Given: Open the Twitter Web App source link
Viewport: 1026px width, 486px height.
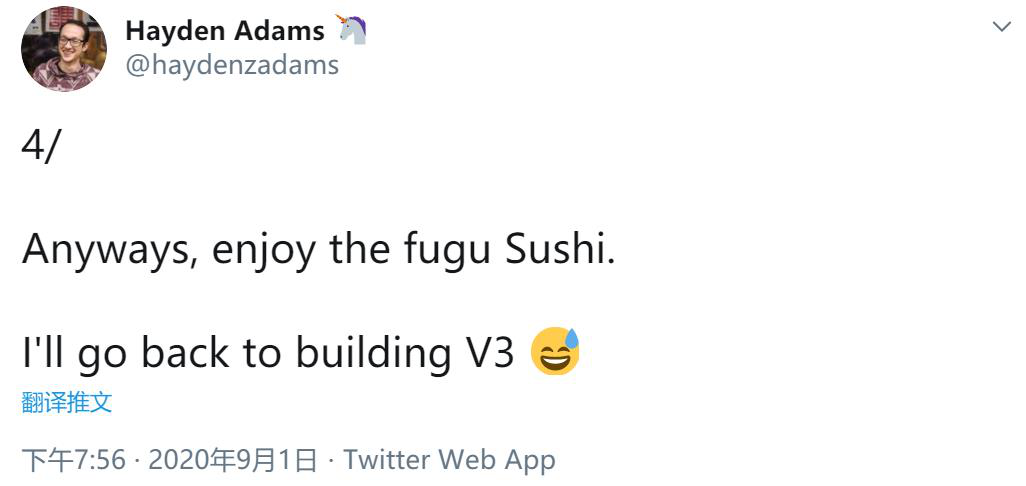Looking at the screenshot, I should point(450,460).
